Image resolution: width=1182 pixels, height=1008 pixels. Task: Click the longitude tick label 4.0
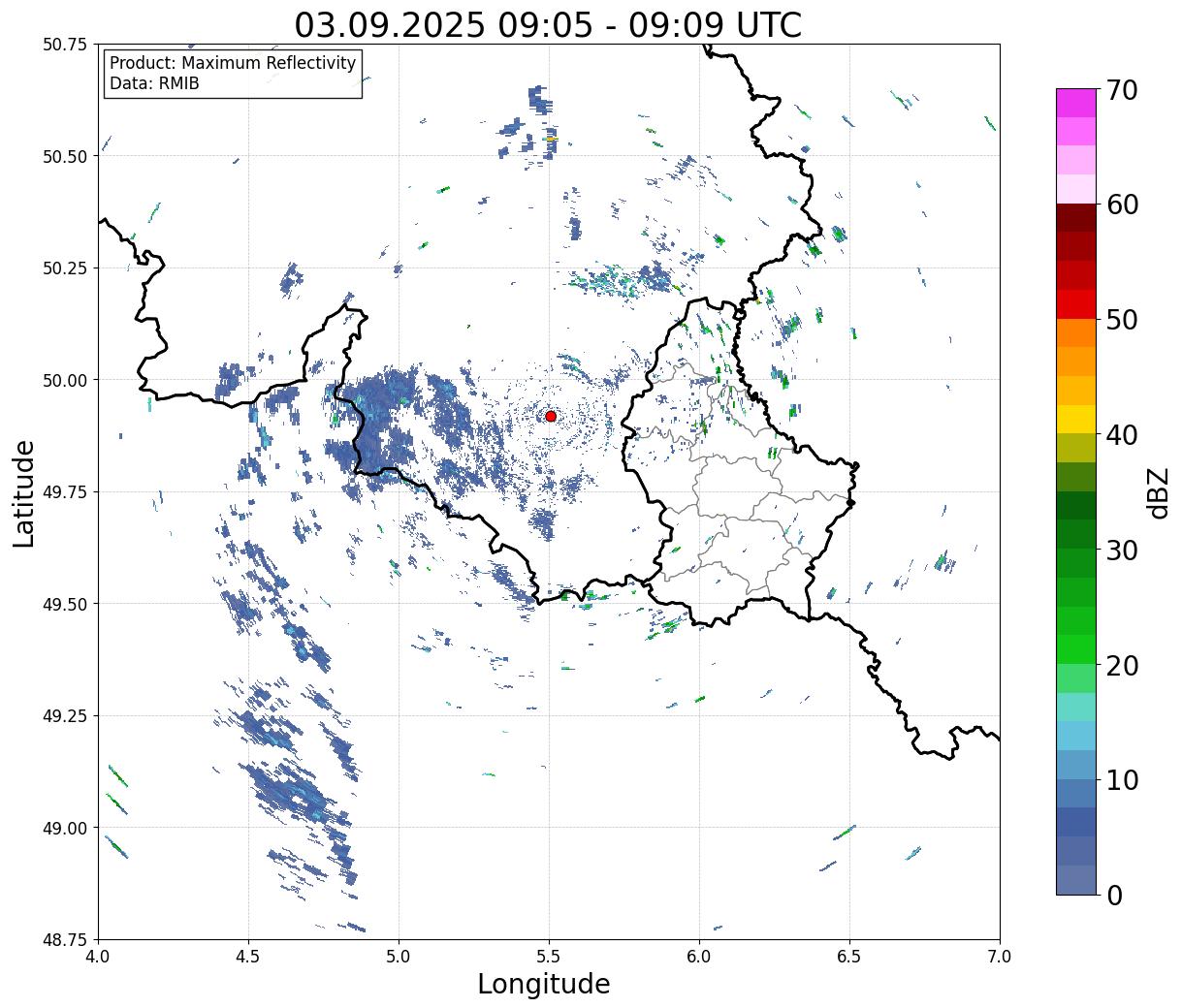point(98,957)
